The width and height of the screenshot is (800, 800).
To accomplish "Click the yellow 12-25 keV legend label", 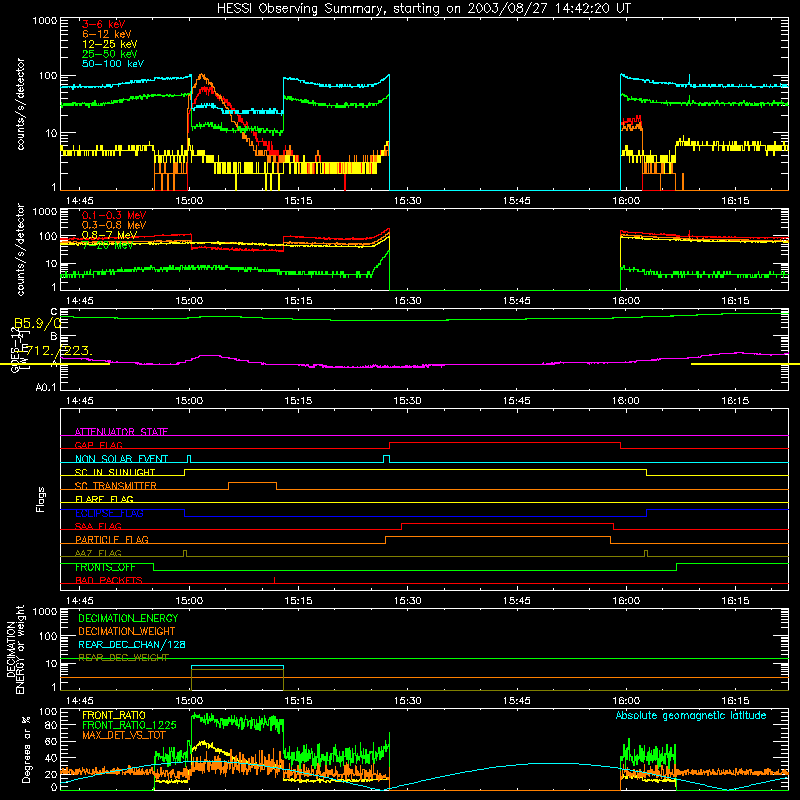I will 110,44.
